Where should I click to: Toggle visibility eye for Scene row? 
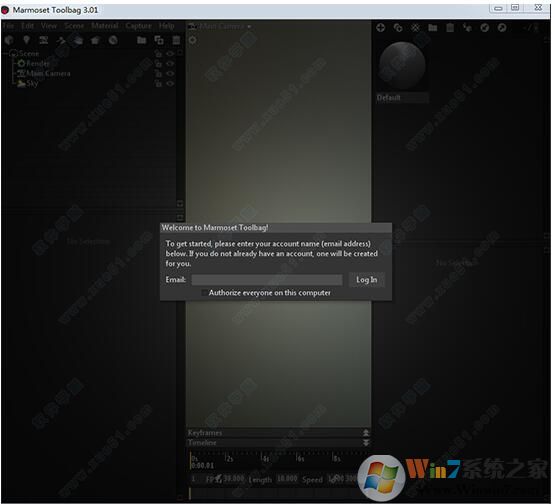pyautogui.click(x=170, y=54)
